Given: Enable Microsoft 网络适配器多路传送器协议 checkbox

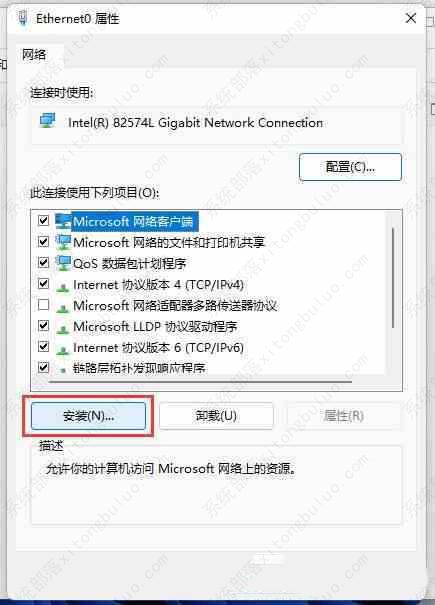Looking at the screenshot, I should coord(43,305).
